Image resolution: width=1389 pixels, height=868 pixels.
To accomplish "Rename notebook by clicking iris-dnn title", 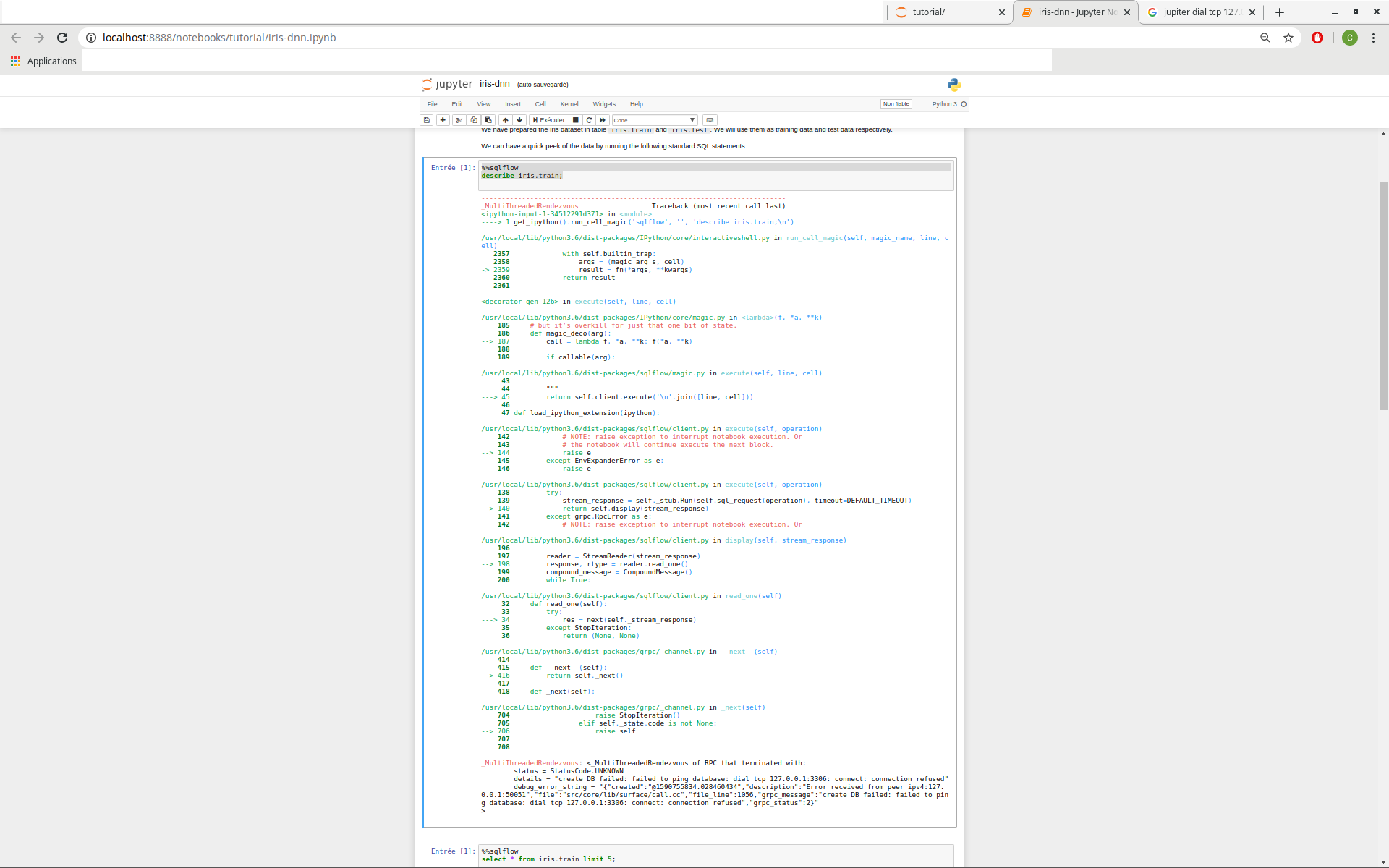I will 495,84.
